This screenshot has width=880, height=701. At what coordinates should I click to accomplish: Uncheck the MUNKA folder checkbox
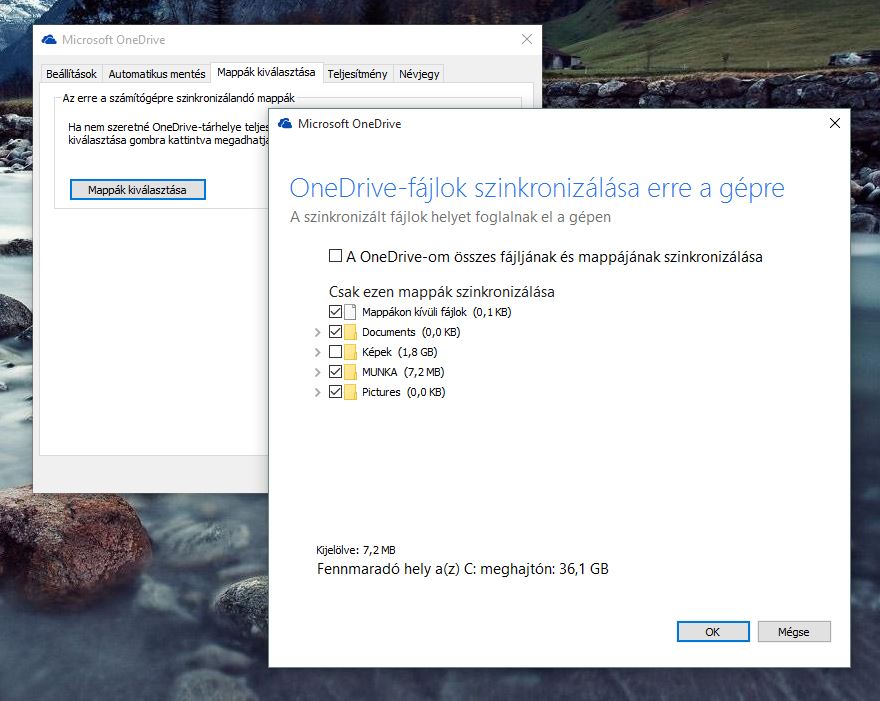pyautogui.click(x=335, y=372)
